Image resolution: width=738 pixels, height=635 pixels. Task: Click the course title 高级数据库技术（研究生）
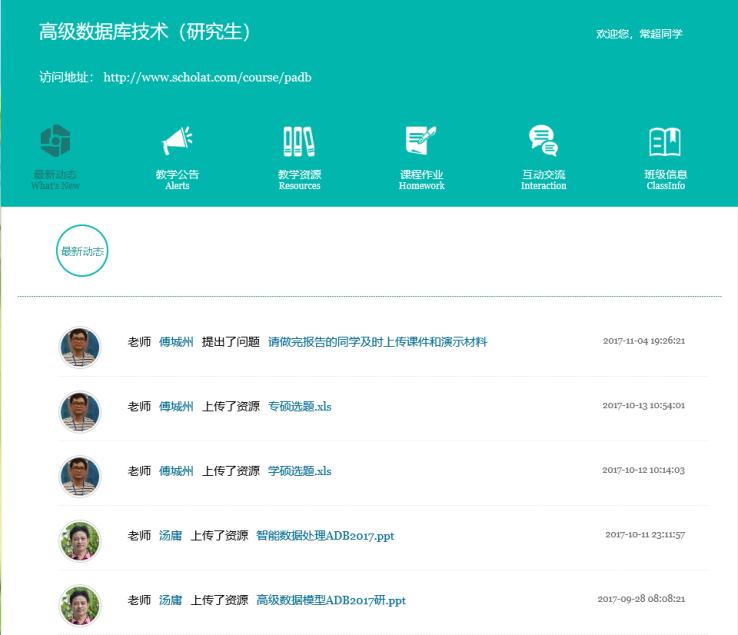(x=145, y=32)
